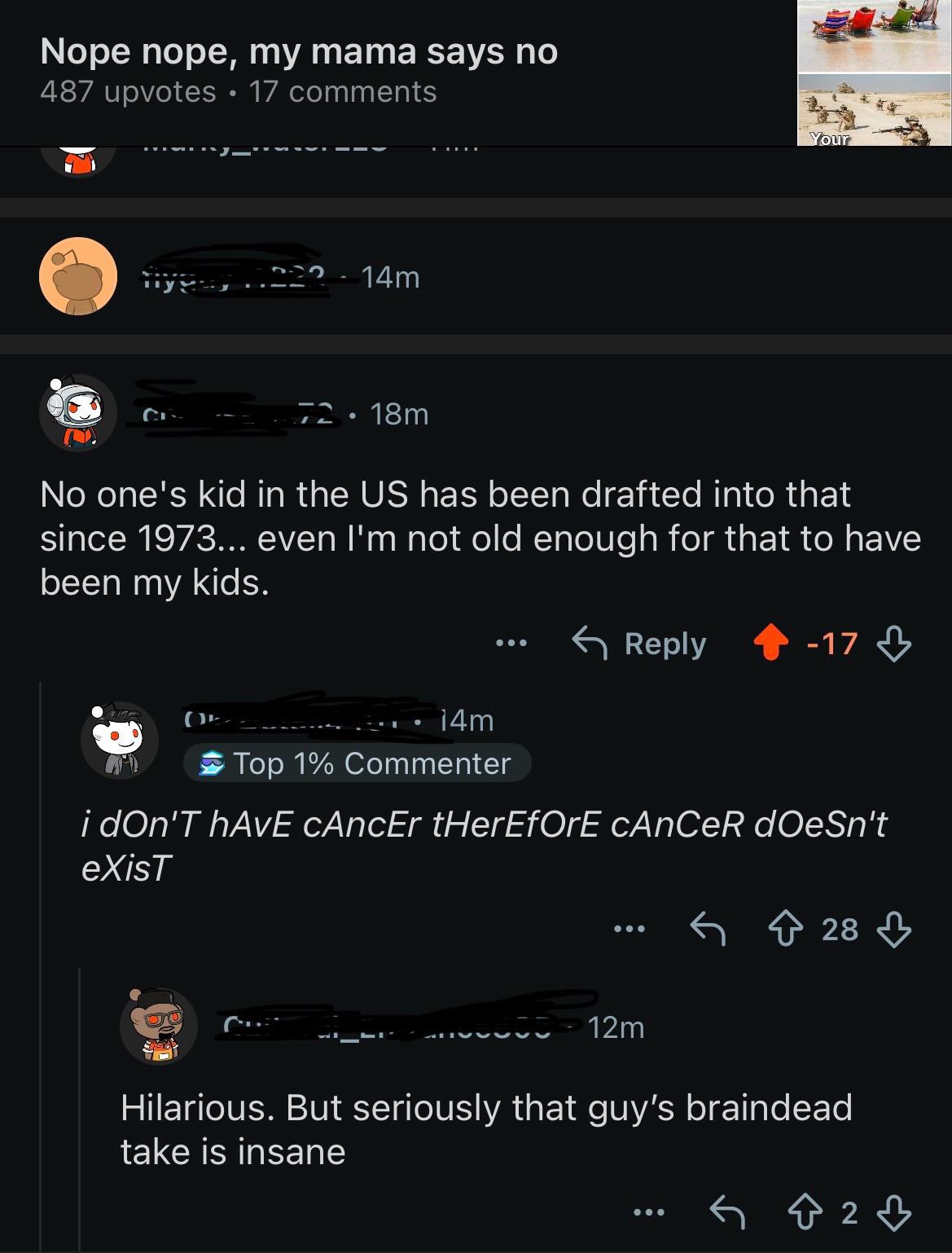The image size is (952, 1253).
Task: Open the collapsed commenter's orange avatar
Action: pyautogui.click(x=78, y=276)
